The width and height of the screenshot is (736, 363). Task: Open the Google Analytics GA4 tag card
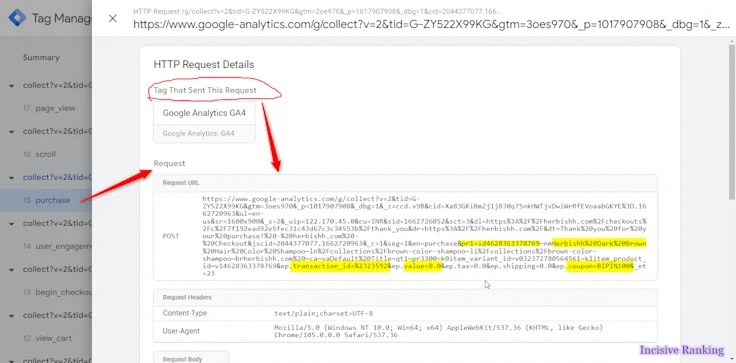(204, 122)
